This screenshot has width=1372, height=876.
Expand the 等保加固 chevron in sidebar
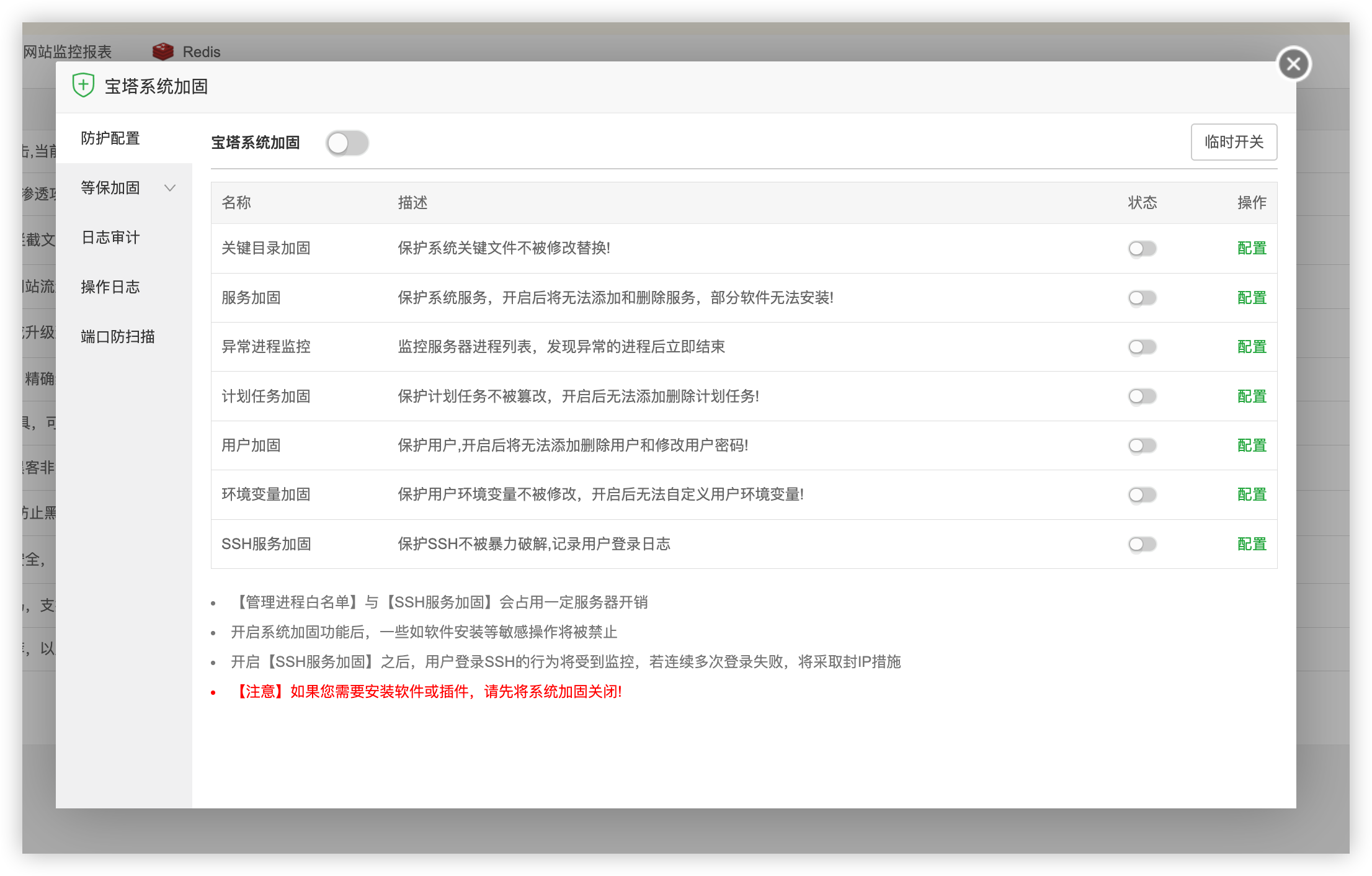(170, 188)
